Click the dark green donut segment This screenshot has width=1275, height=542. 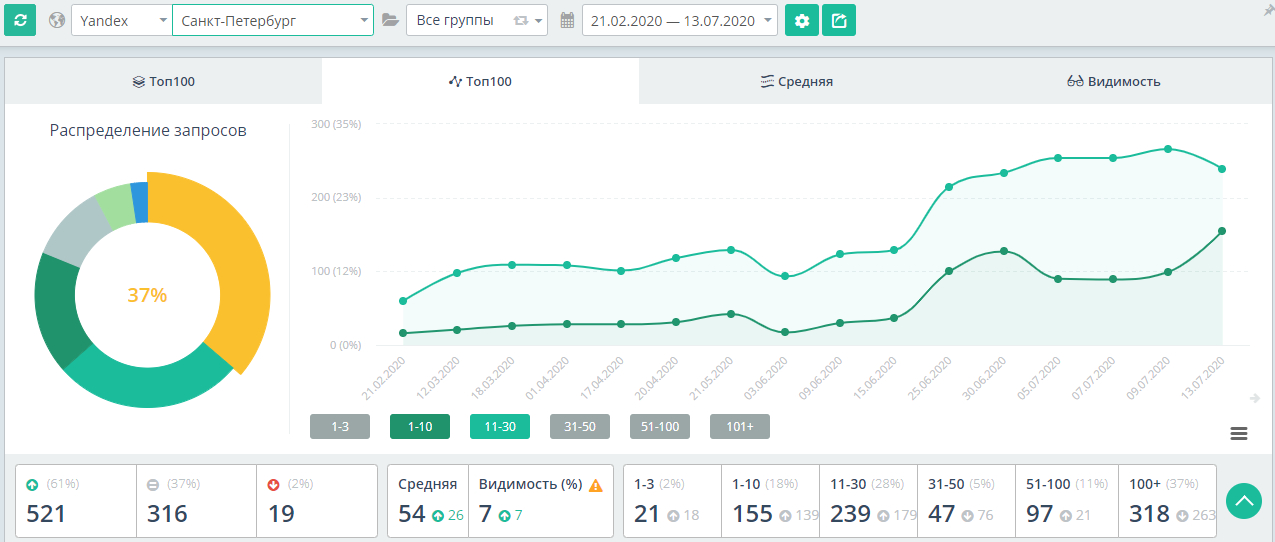coord(58,310)
